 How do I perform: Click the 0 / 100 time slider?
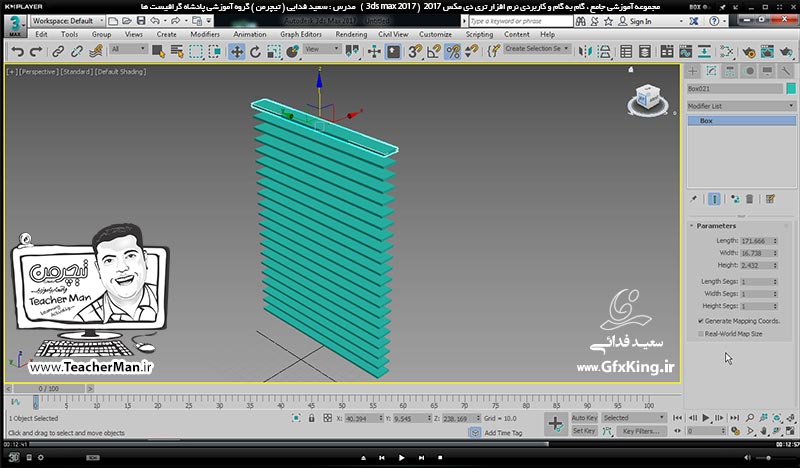pyautogui.click(x=48, y=389)
